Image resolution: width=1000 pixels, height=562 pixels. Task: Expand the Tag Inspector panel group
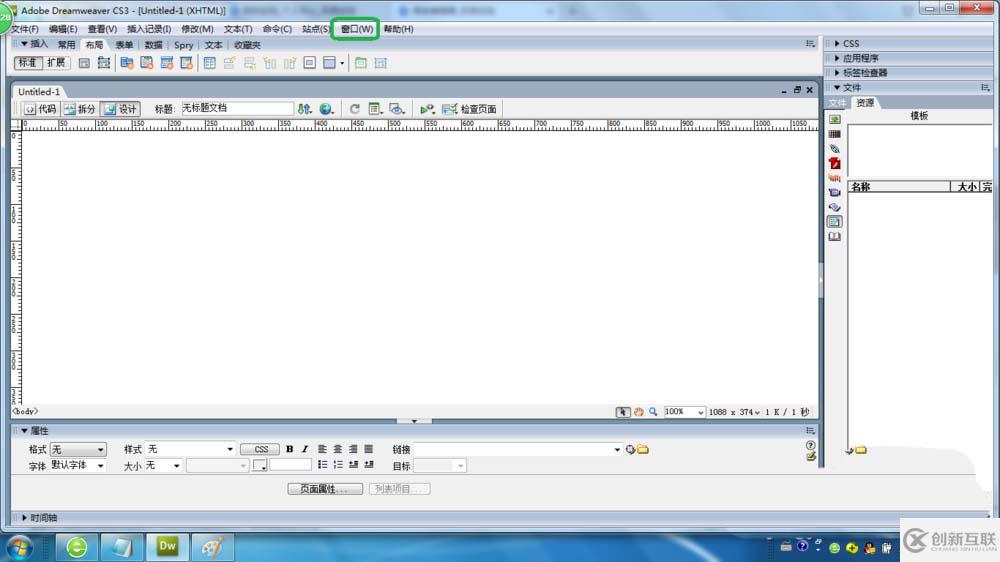coord(837,73)
